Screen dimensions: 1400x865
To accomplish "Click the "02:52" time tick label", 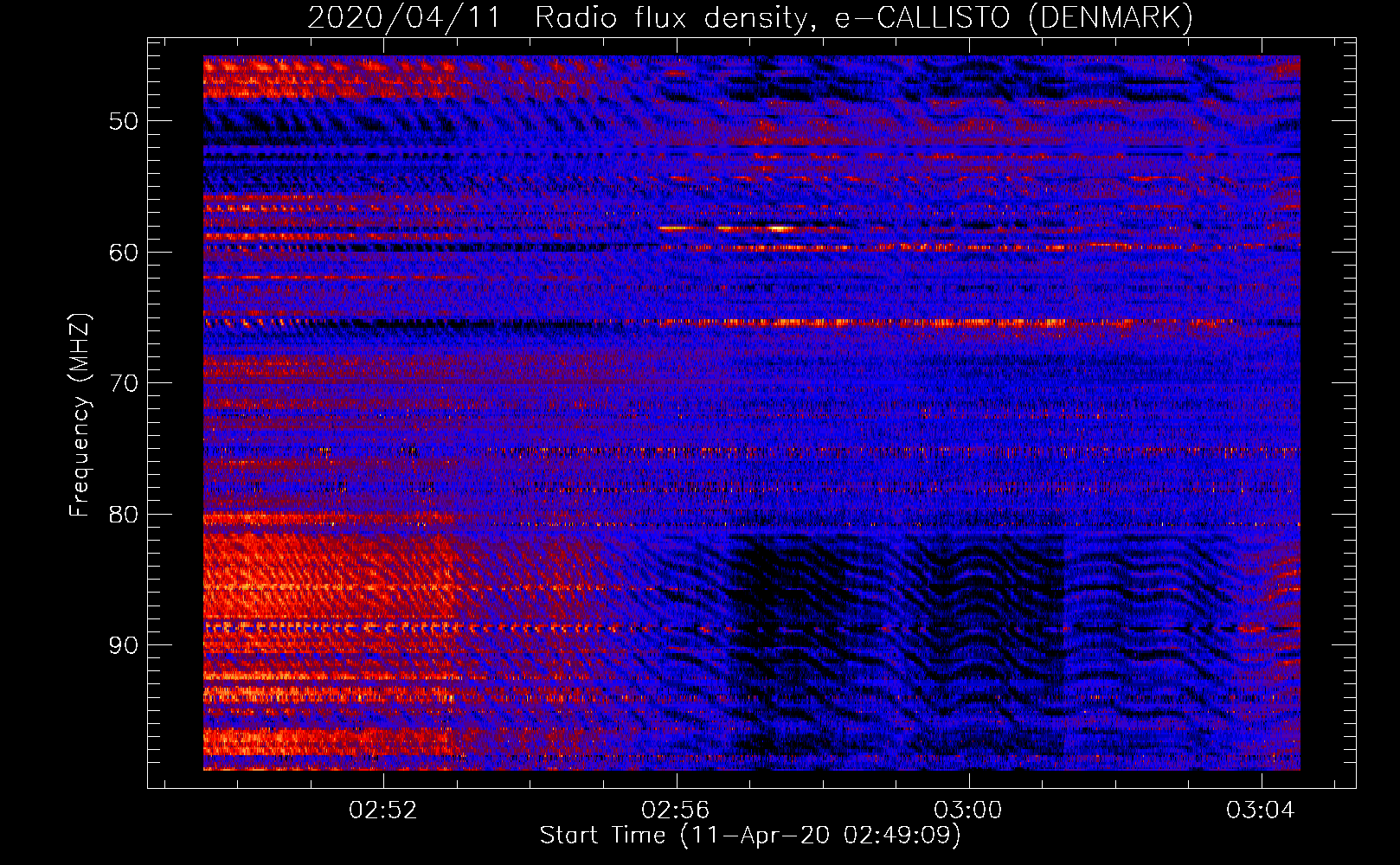I will coord(382,811).
